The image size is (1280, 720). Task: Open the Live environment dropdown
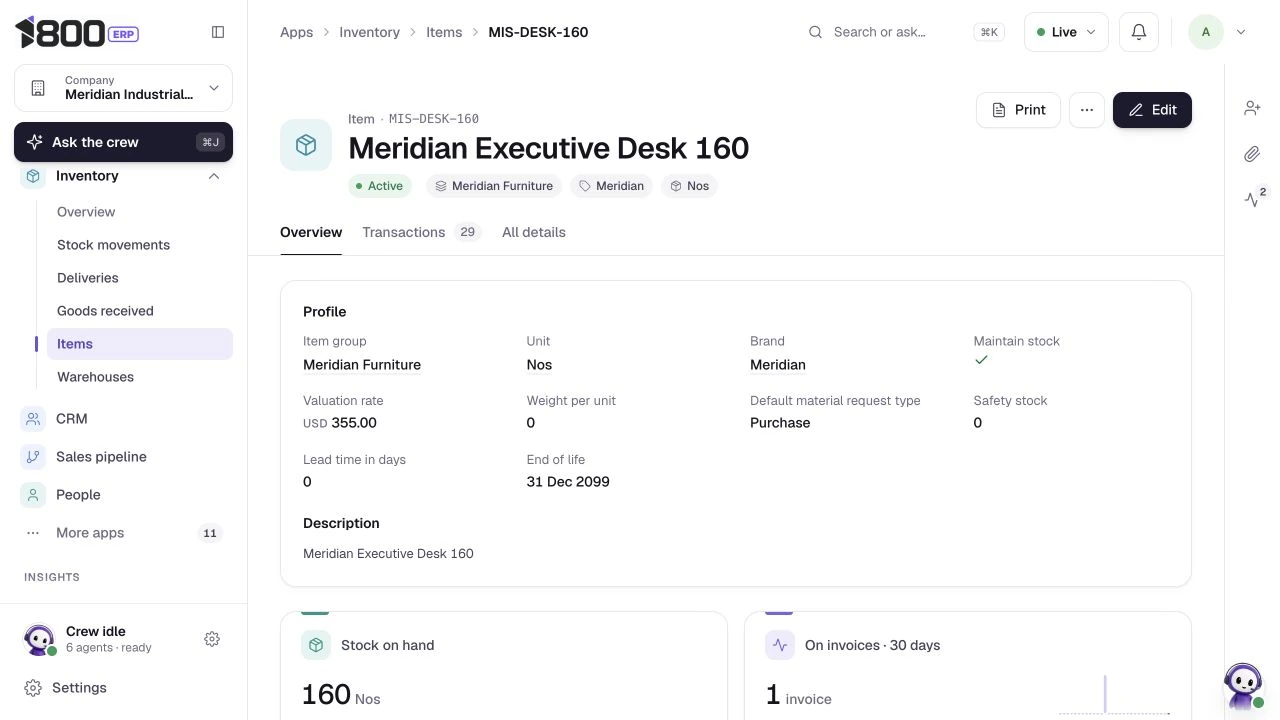(1066, 32)
